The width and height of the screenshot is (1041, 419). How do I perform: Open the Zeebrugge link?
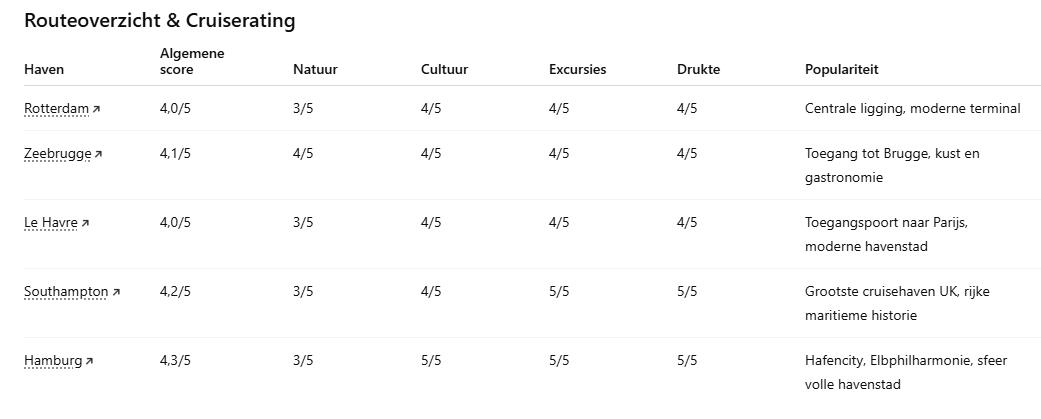pos(58,153)
